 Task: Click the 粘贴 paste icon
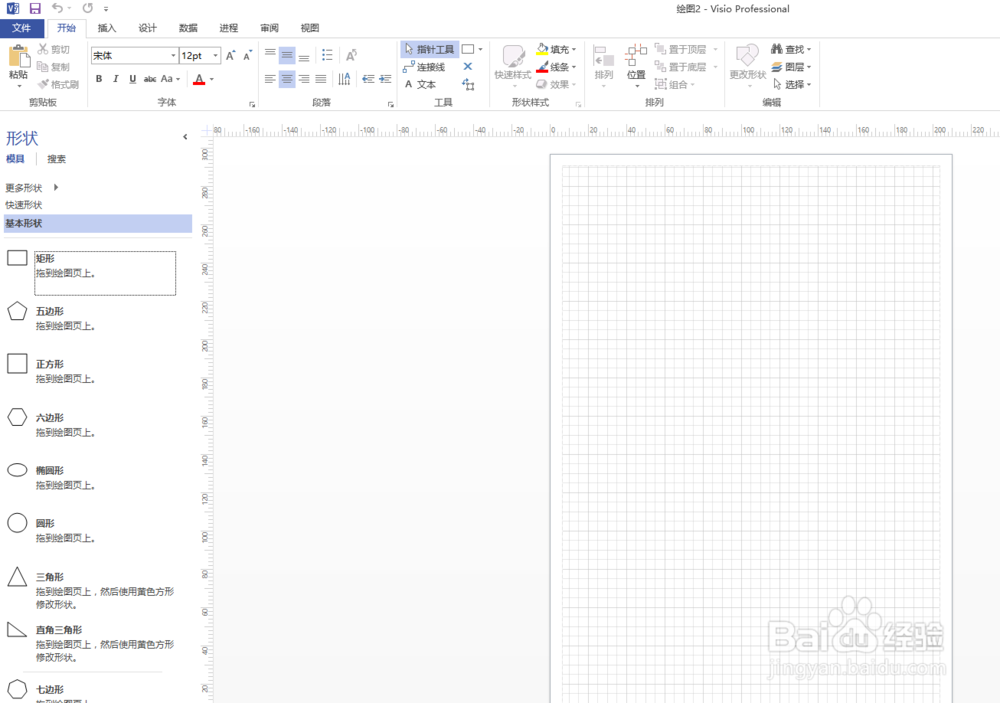pos(19,56)
